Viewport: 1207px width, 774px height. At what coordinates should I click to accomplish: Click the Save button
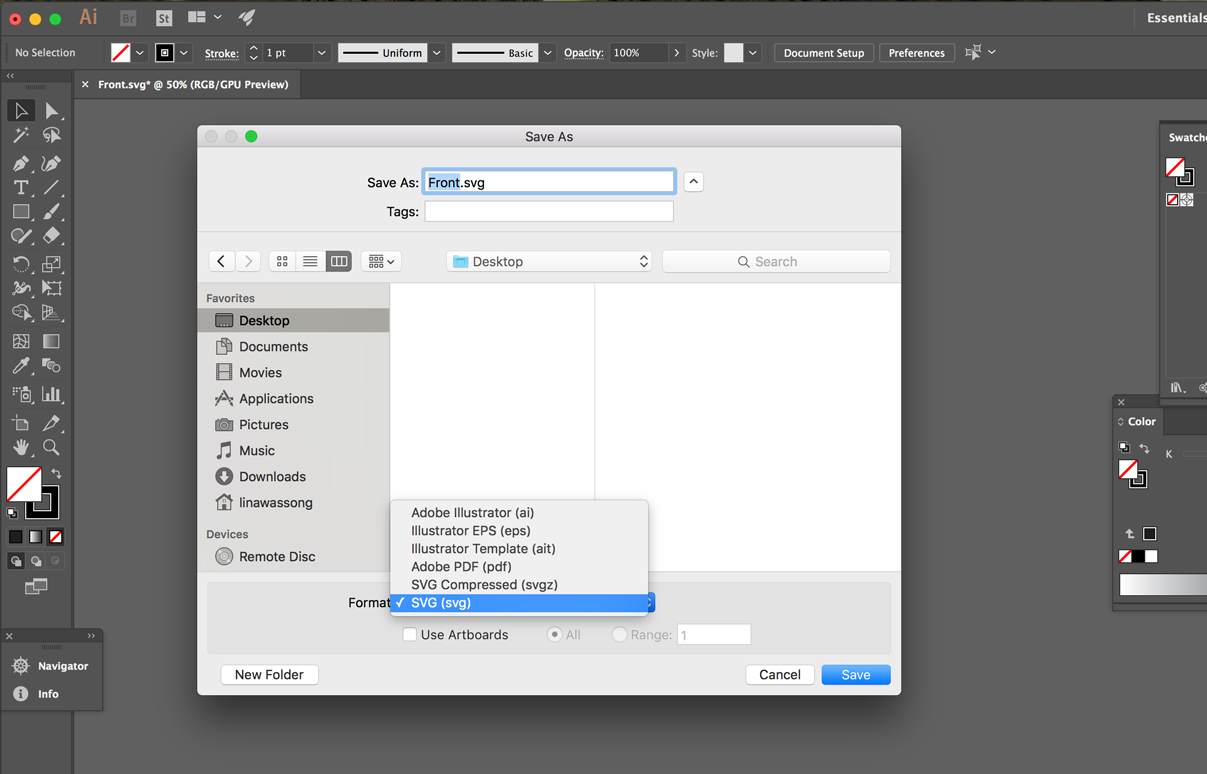[856, 675]
